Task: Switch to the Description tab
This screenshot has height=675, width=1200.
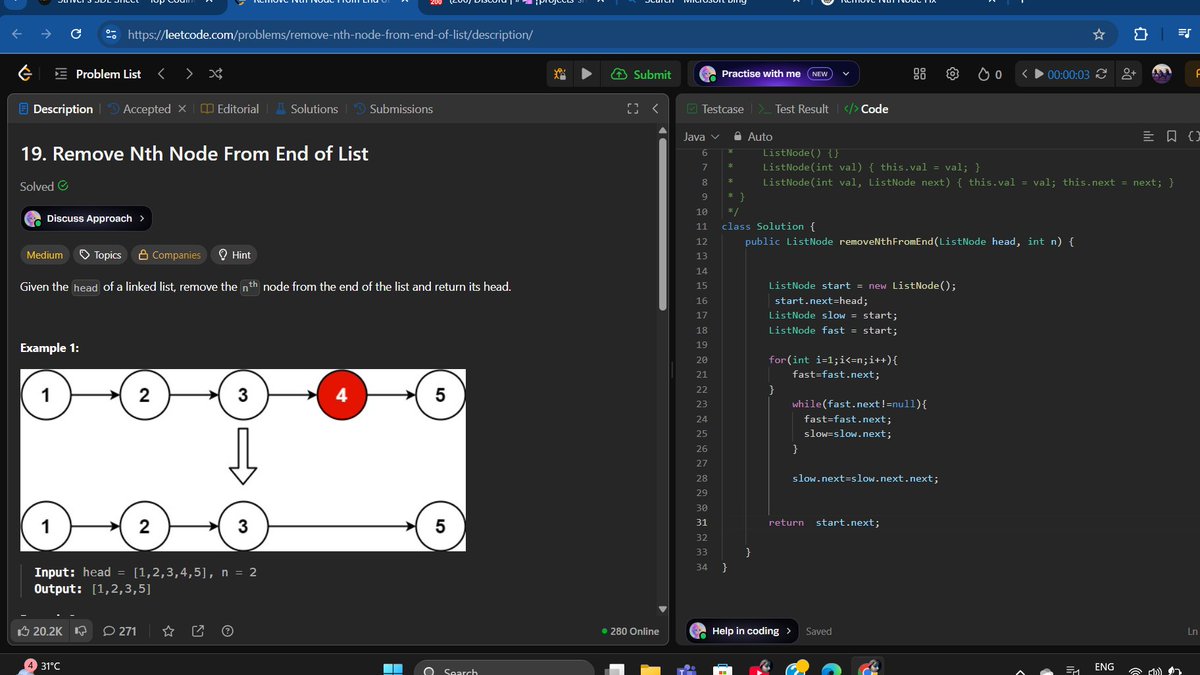Action: [56, 109]
